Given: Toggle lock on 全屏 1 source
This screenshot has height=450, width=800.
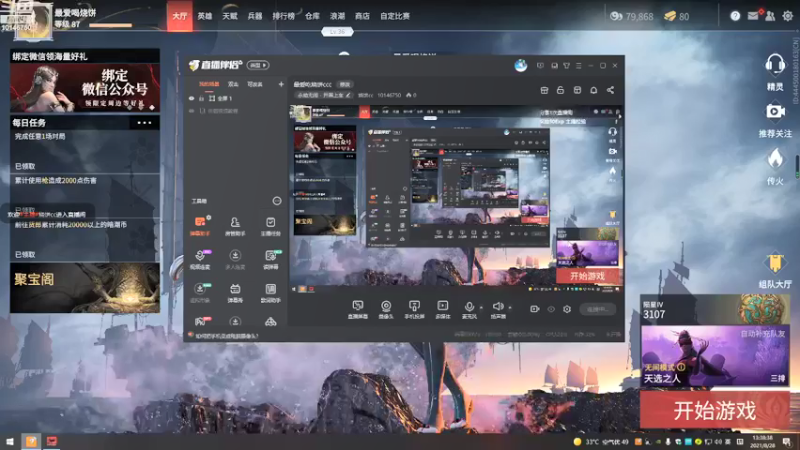Looking at the screenshot, I should (202, 98).
